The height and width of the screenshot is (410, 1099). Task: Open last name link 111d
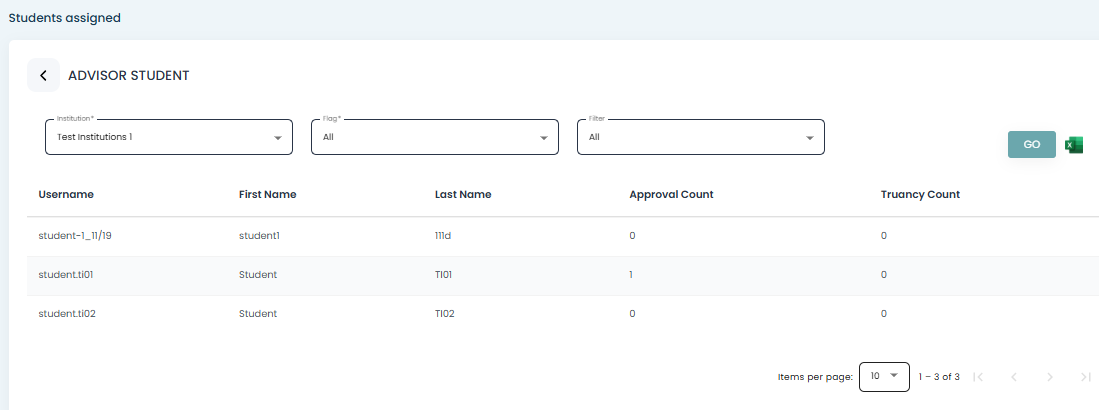click(x=444, y=236)
